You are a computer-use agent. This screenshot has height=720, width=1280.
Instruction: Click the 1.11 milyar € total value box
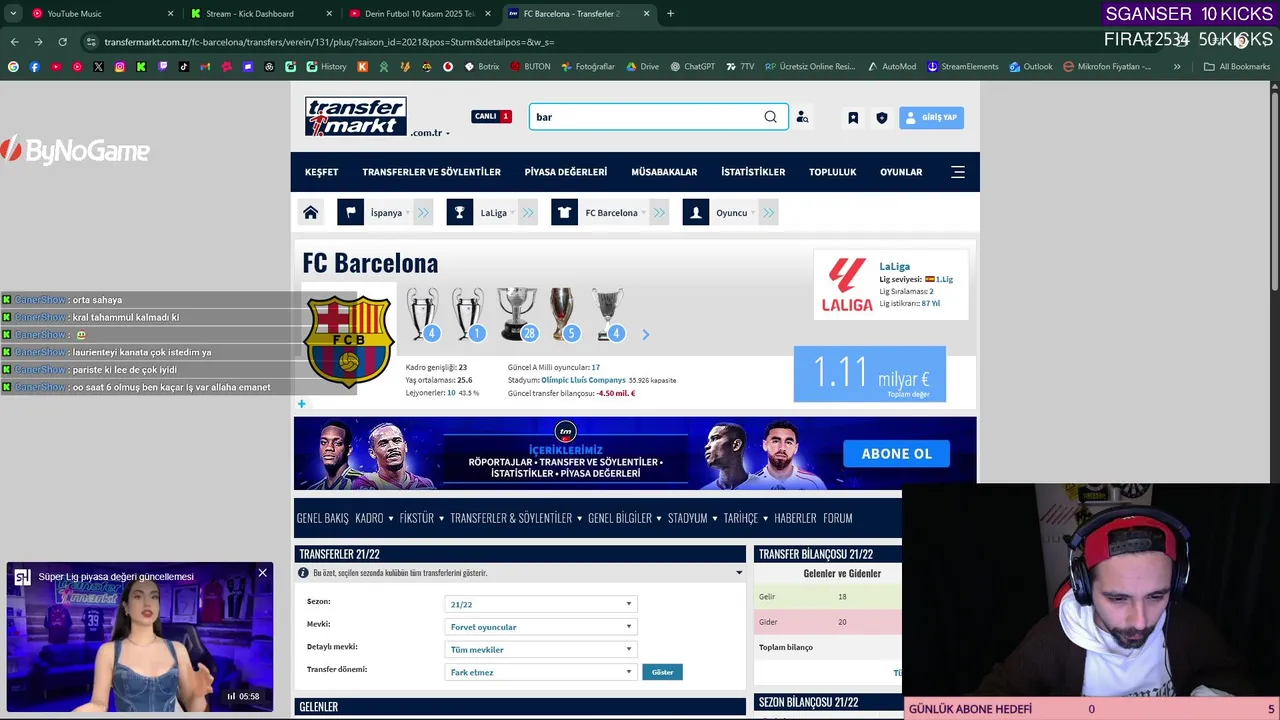(869, 374)
